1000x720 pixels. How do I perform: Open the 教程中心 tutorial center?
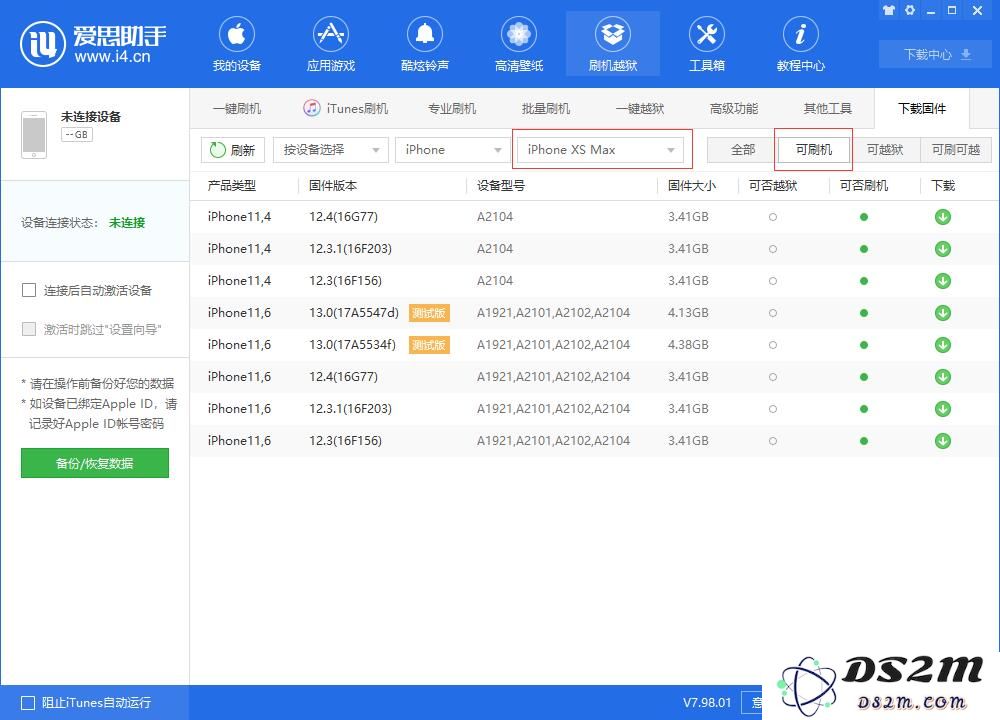tap(800, 44)
